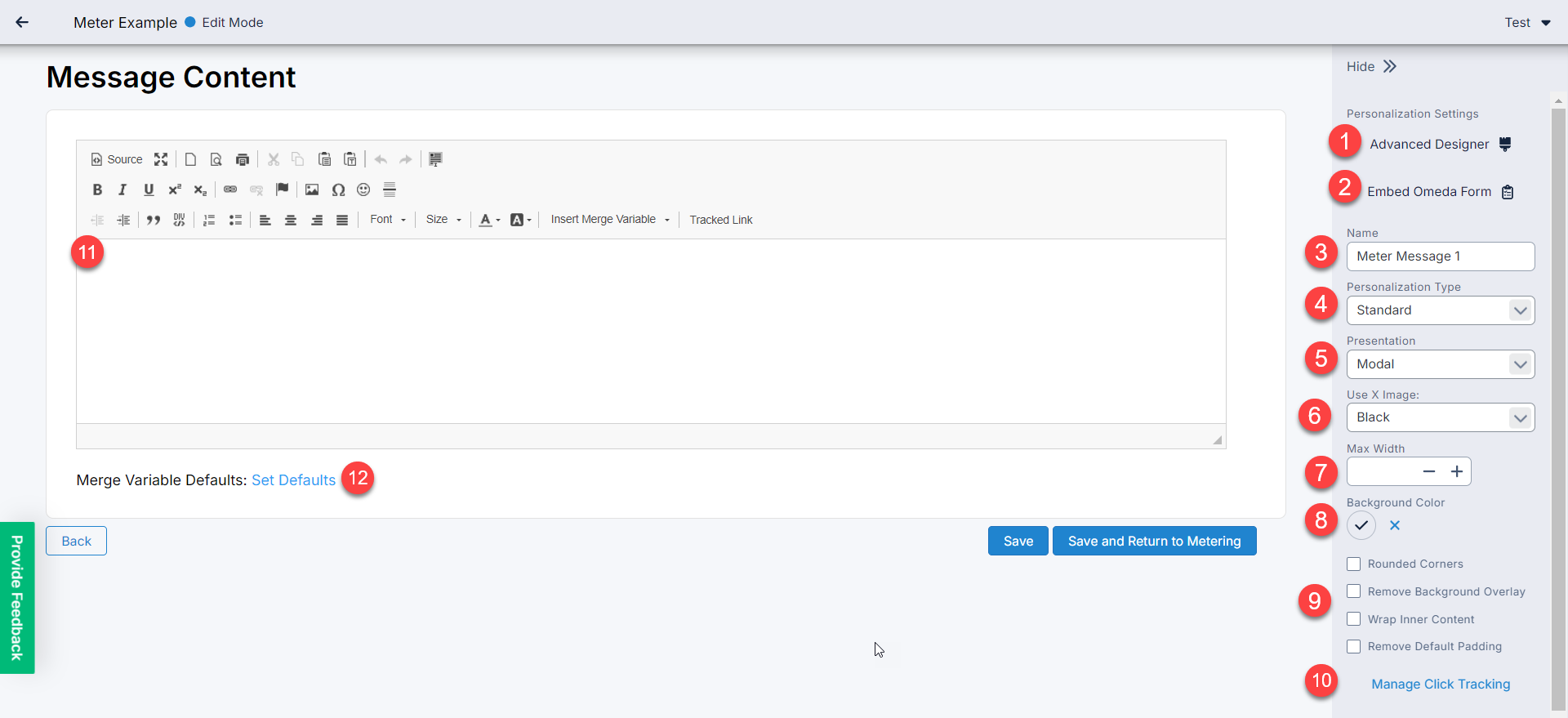Open the Test user menu
The width and height of the screenshot is (1568, 718).
(1526, 23)
